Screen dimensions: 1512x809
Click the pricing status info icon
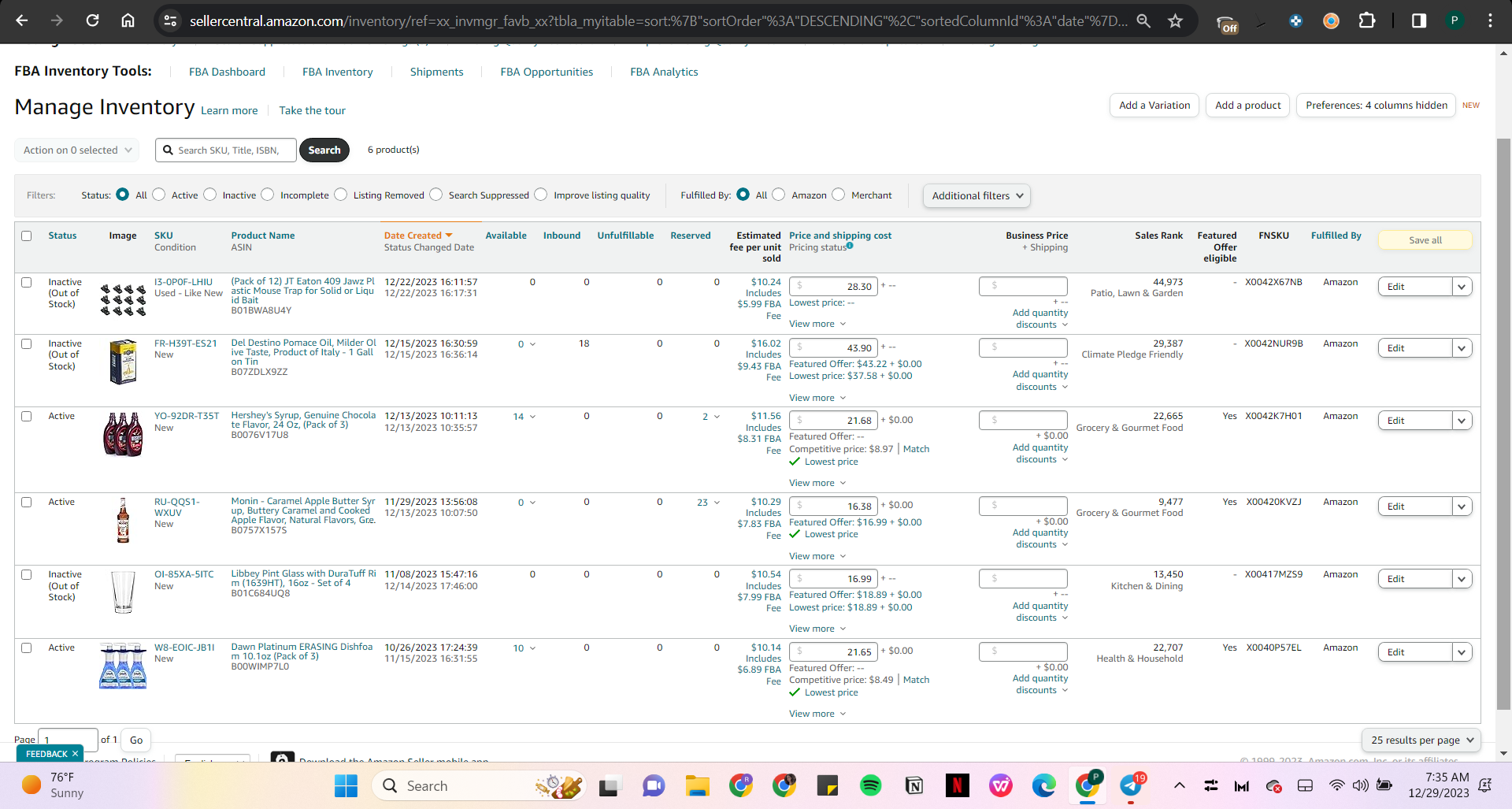850,246
